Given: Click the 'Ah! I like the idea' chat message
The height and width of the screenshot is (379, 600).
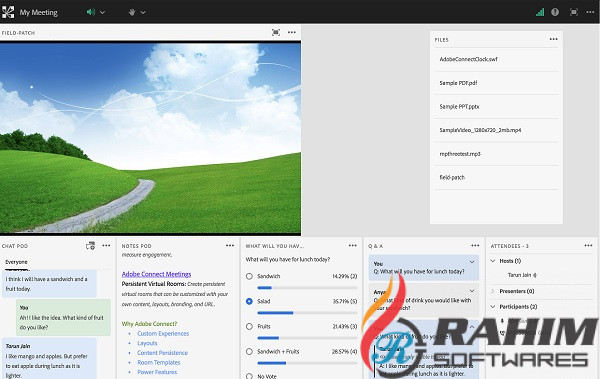Looking at the screenshot, I should 63,317.
